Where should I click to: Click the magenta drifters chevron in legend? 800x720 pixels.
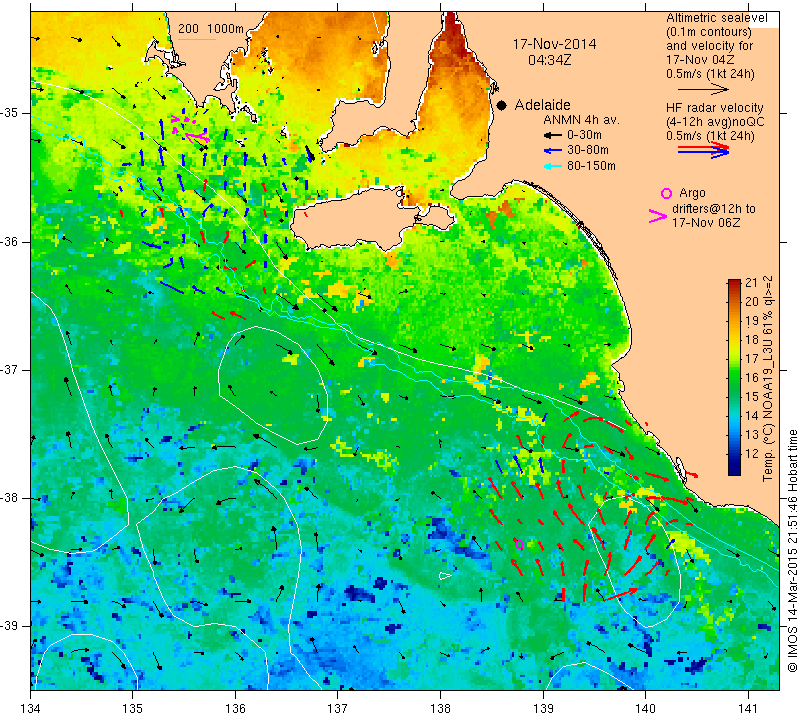[x=658, y=216]
